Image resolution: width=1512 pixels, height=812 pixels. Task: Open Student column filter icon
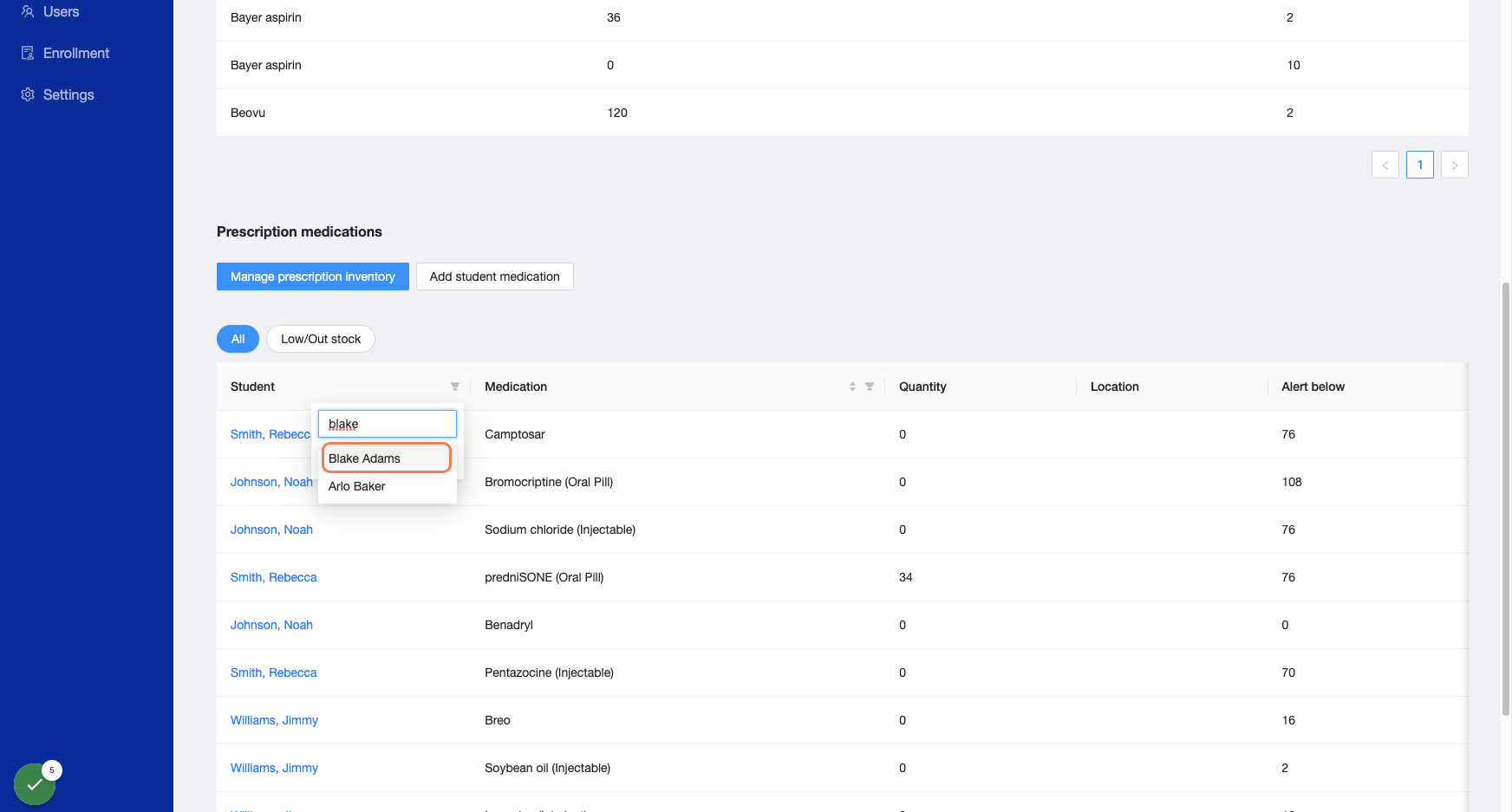454,387
